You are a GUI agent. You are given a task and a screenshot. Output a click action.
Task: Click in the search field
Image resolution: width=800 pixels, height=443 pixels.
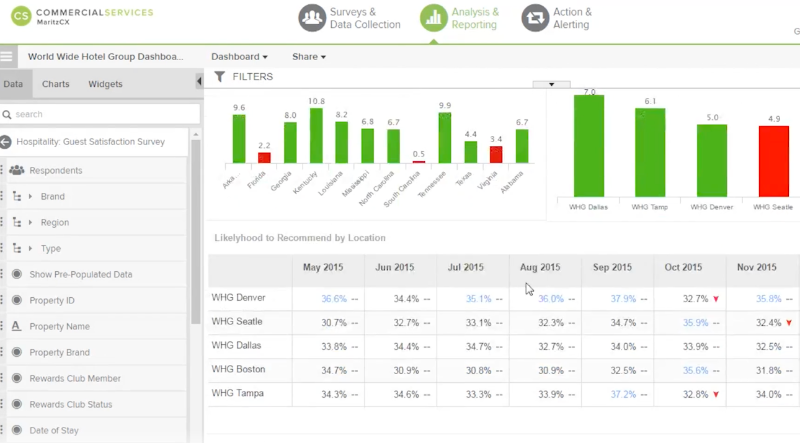pos(100,114)
